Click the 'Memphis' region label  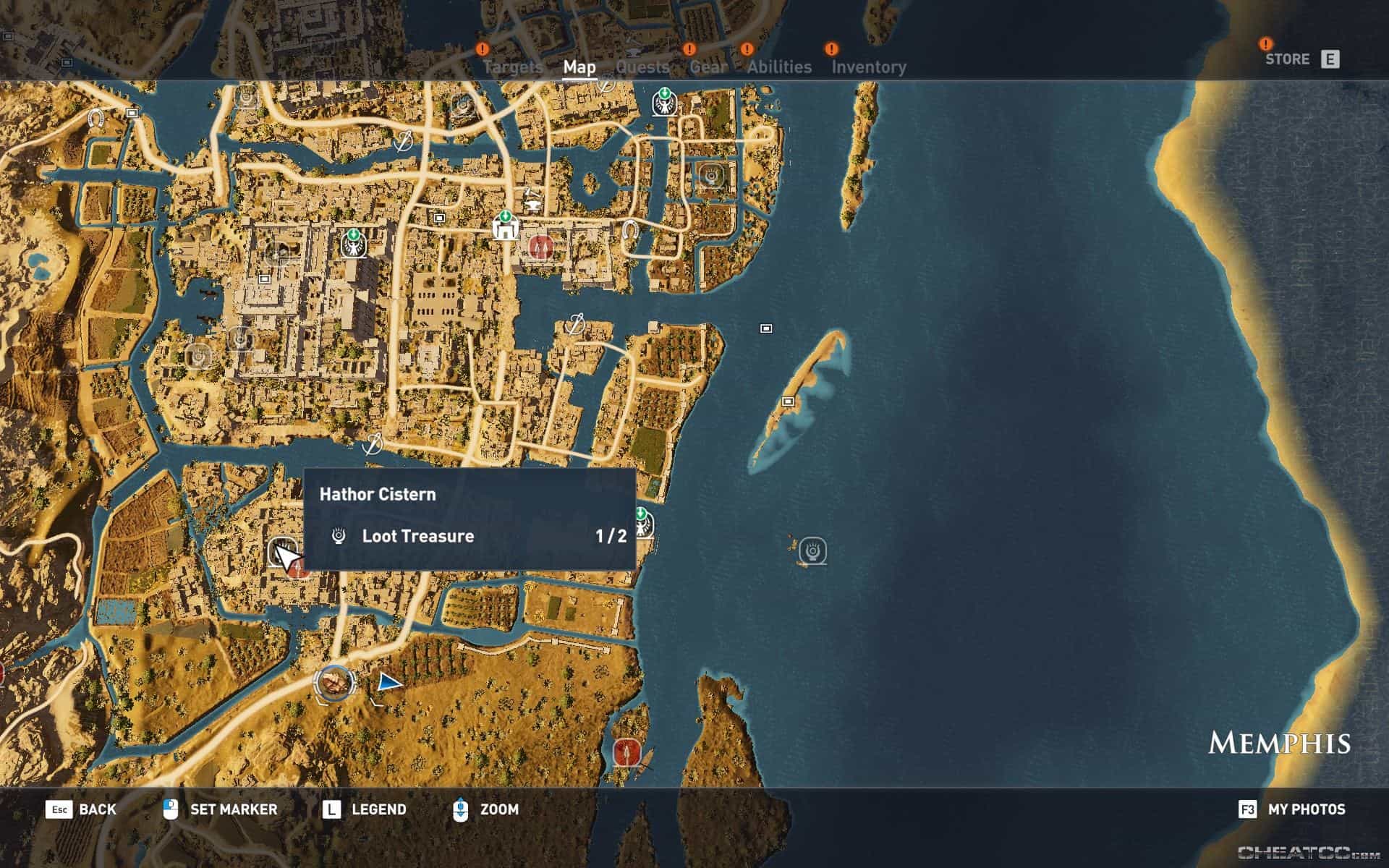pos(1279,743)
